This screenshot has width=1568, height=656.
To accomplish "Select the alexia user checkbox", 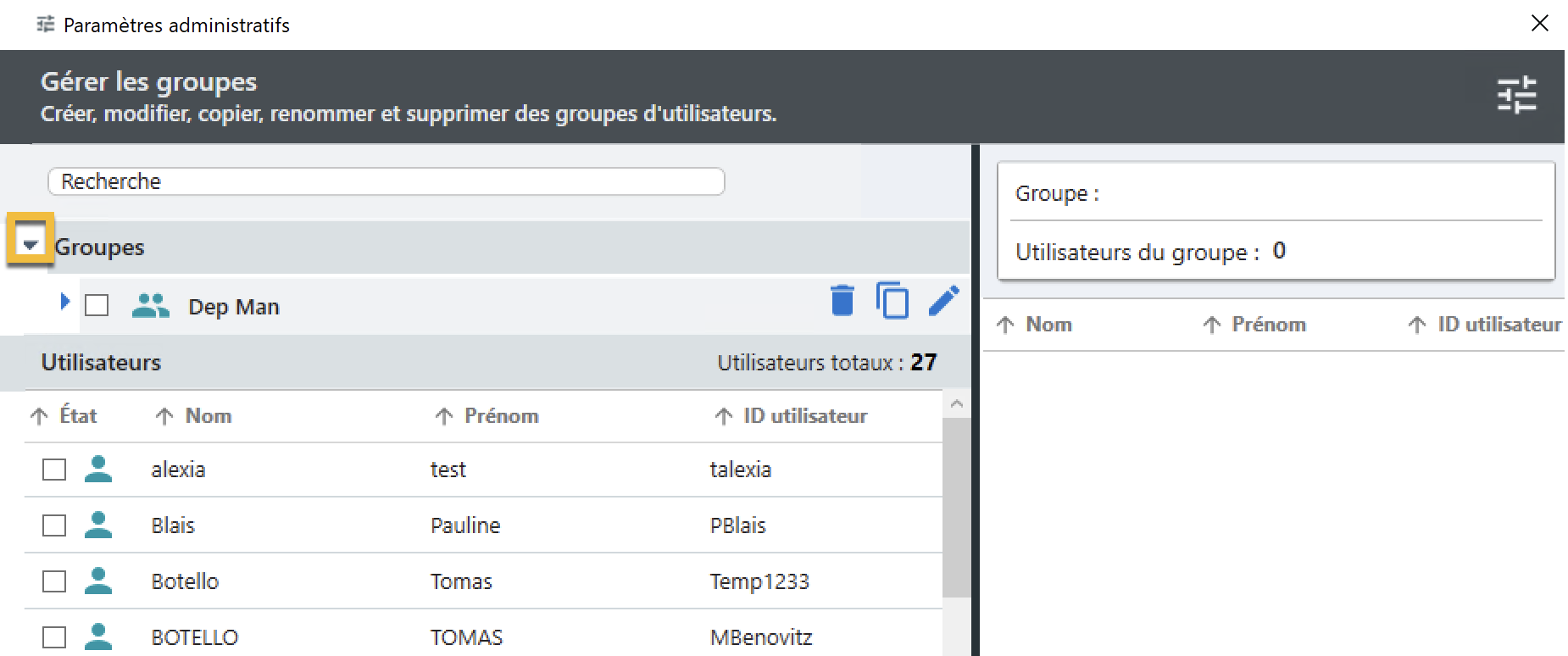I will point(54,469).
